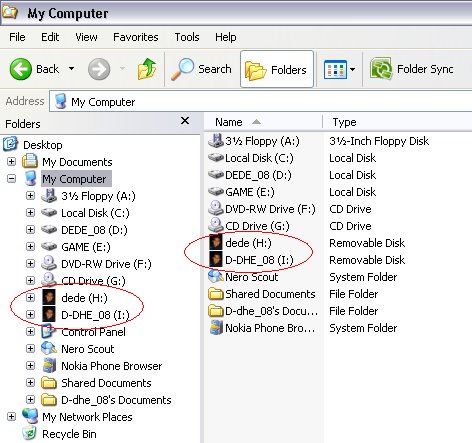Image resolution: width=472 pixels, height=443 pixels.
Task: Expand DVD-RW Drive (F:) tree node
Action: pyautogui.click(x=30, y=264)
